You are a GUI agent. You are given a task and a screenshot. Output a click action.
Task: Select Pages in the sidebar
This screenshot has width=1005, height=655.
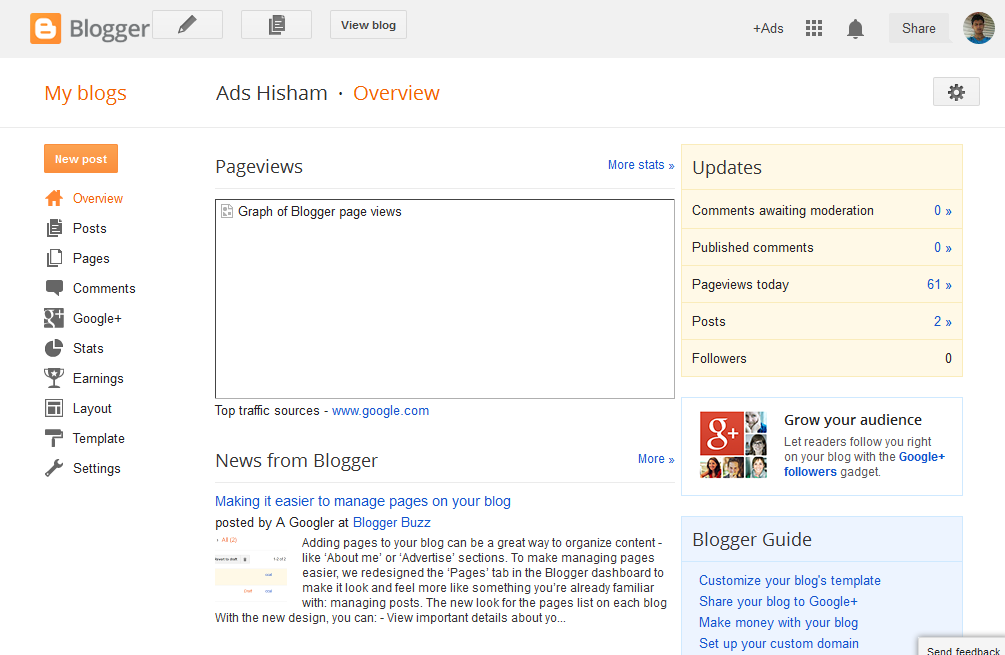click(91, 258)
